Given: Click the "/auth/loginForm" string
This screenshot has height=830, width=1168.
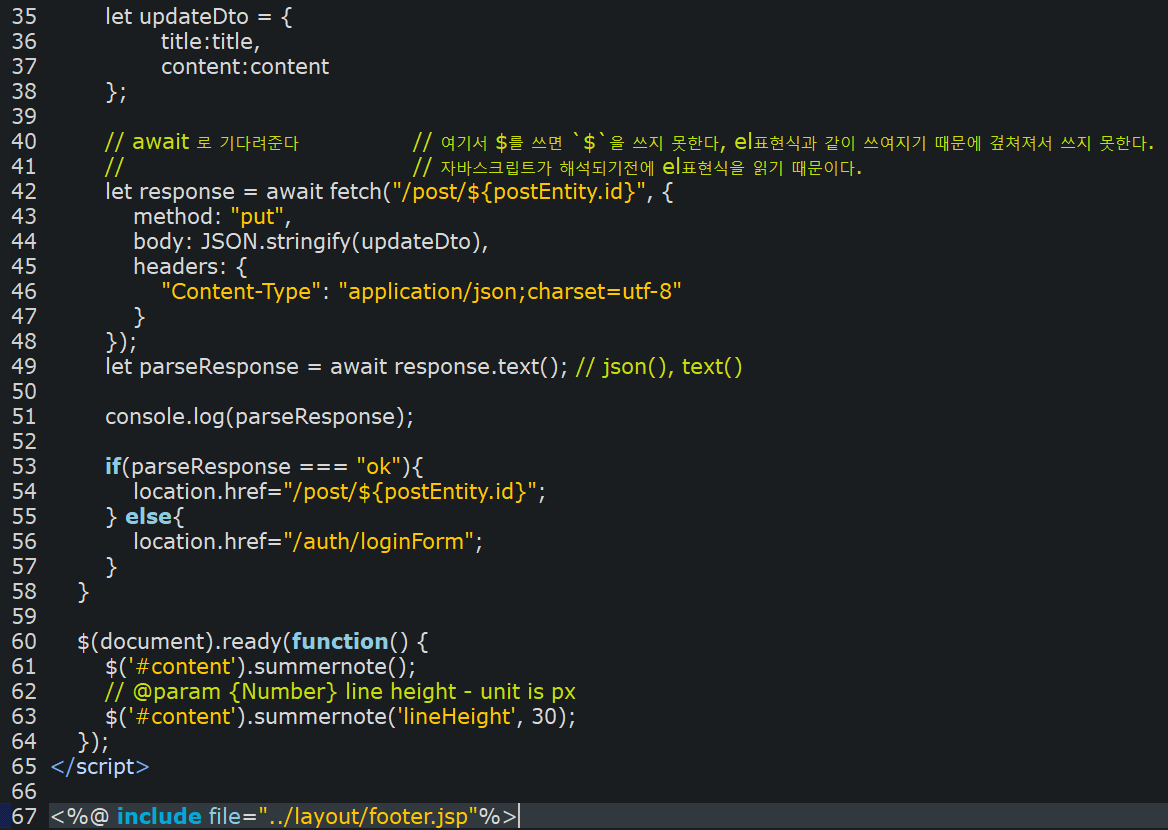Looking at the screenshot, I should pos(378,542).
